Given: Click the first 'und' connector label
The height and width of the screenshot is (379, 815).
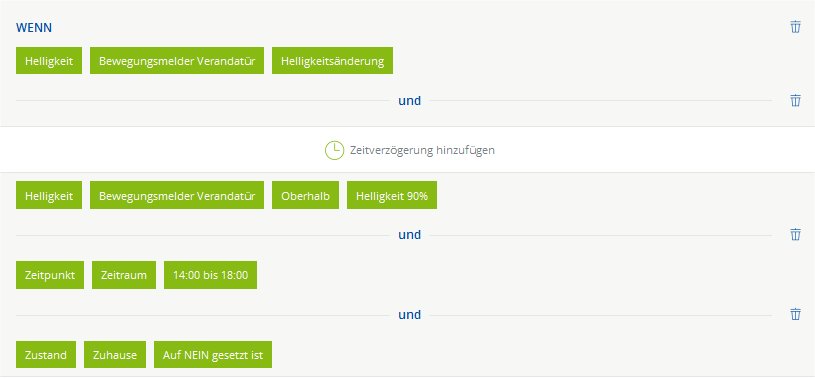Looking at the screenshot, I should [x=410, y=100].
